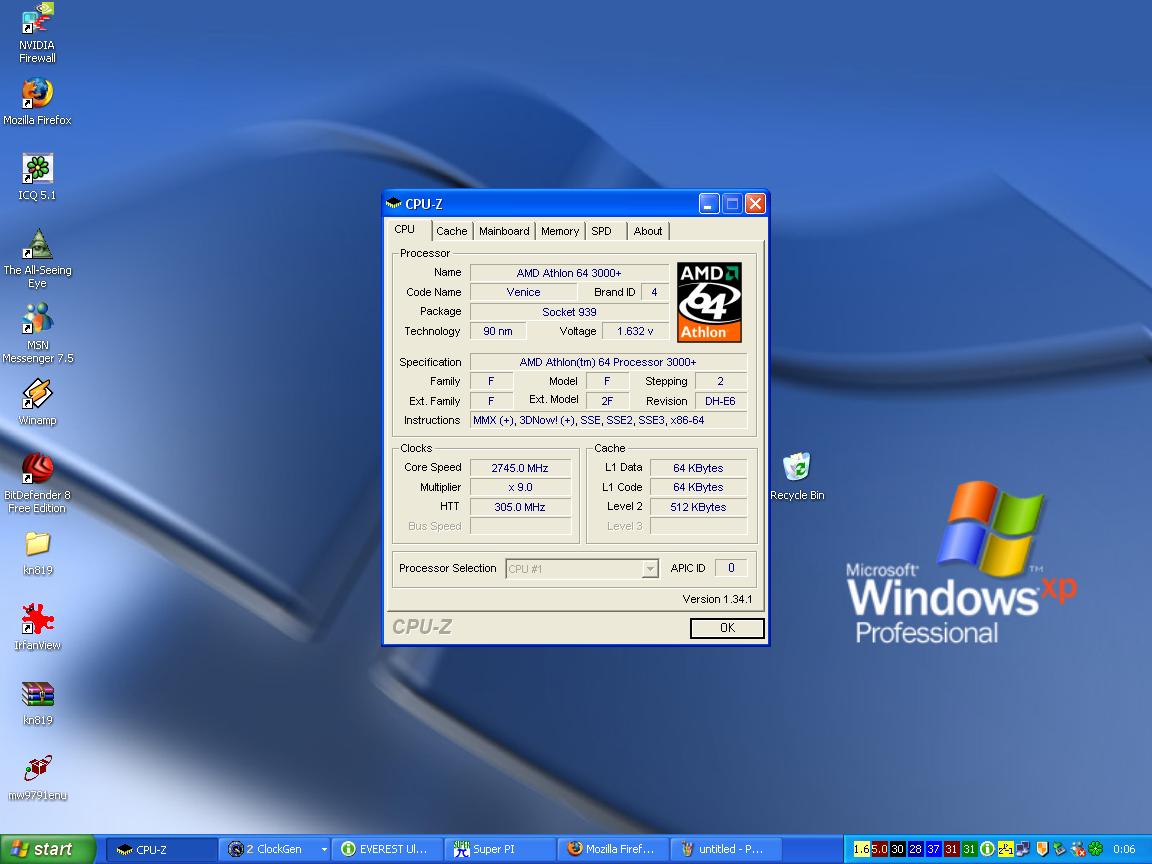Open IrfanView desktop shortcut
Viewport: 1152px width, 864px height.
37,627
